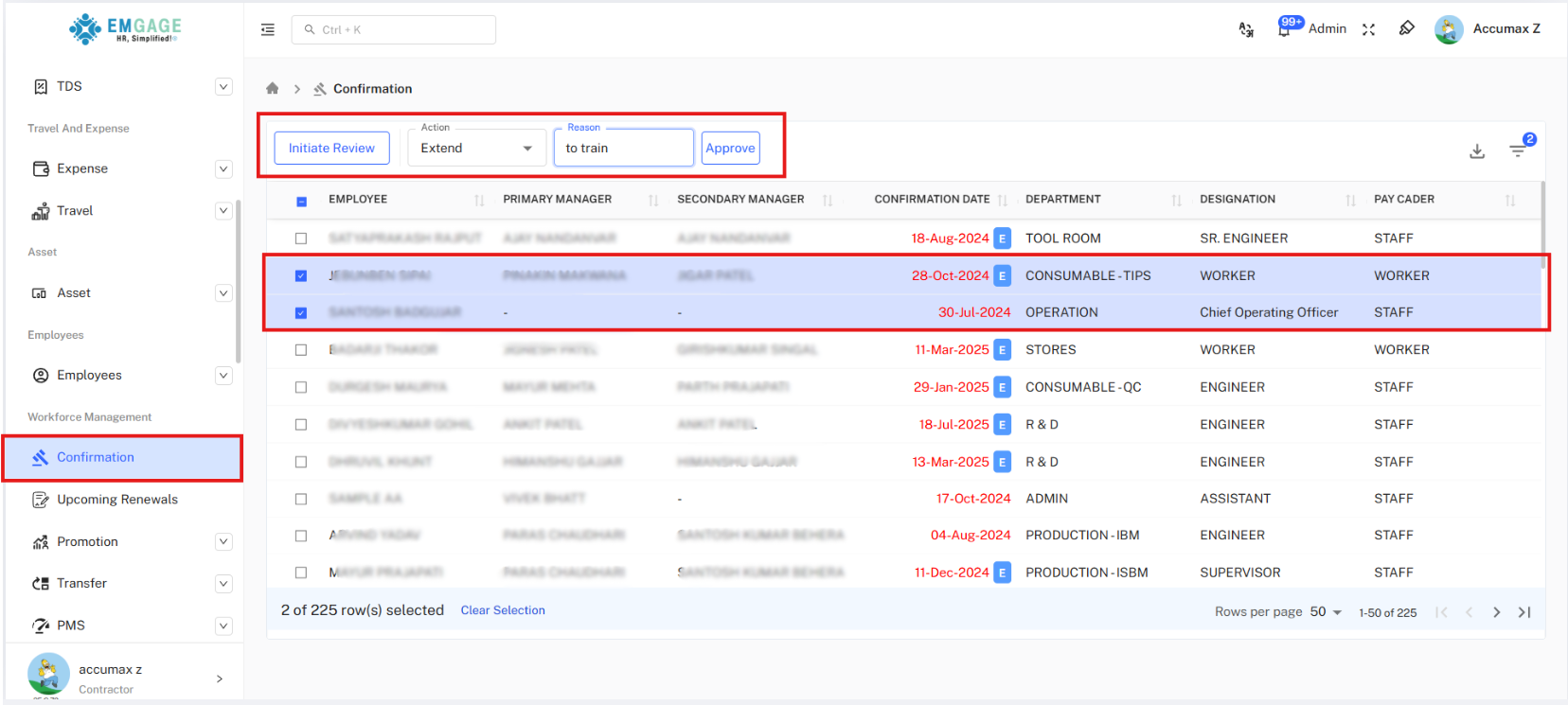Open the table filter icon

point(1518,150)
